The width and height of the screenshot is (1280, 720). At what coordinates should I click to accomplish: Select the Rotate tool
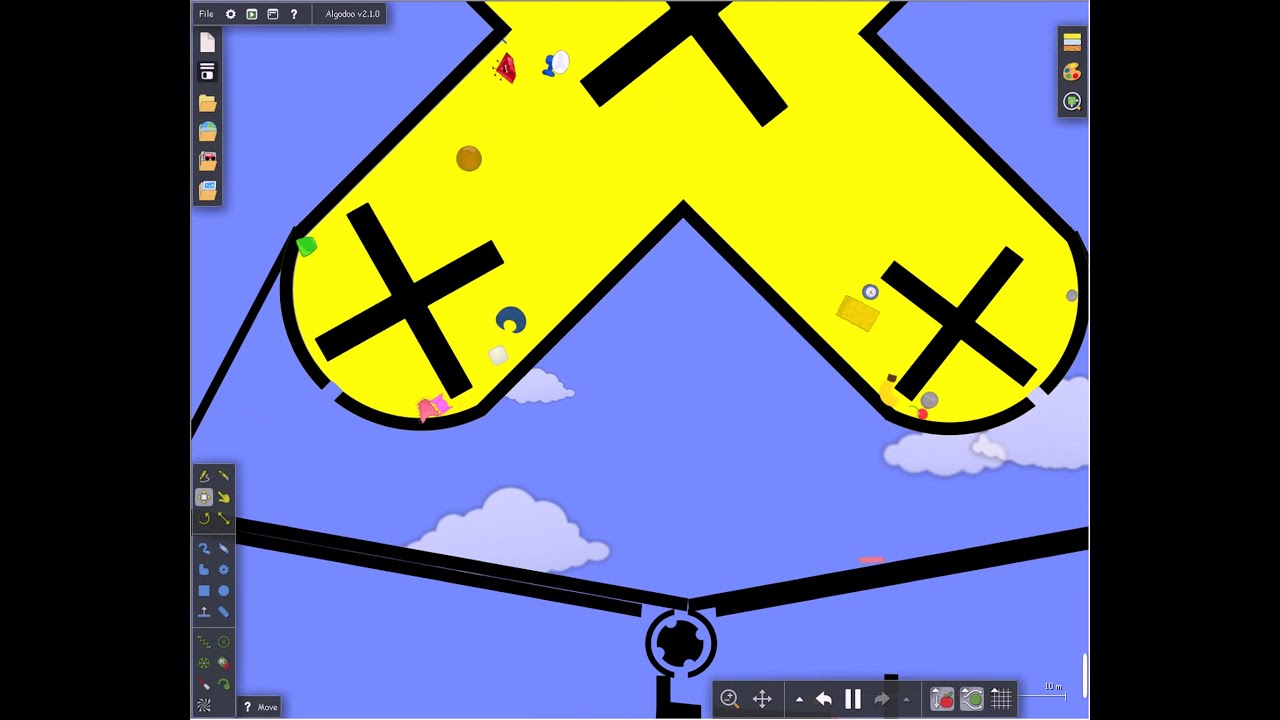point(204,518)
